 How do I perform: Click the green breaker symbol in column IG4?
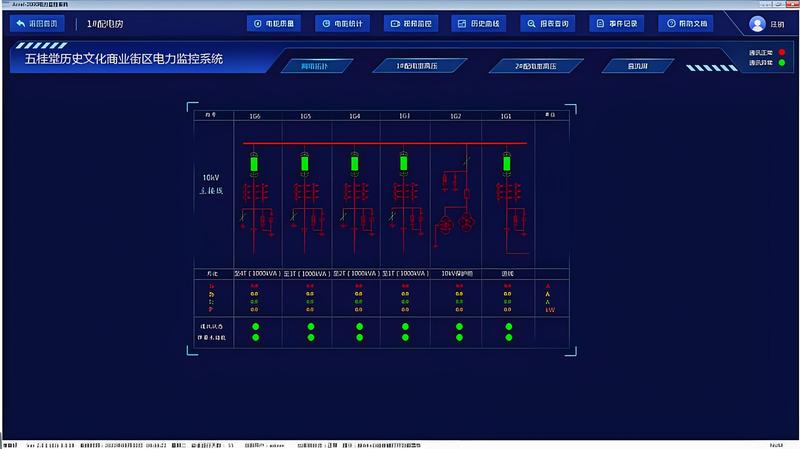[354, 161]
